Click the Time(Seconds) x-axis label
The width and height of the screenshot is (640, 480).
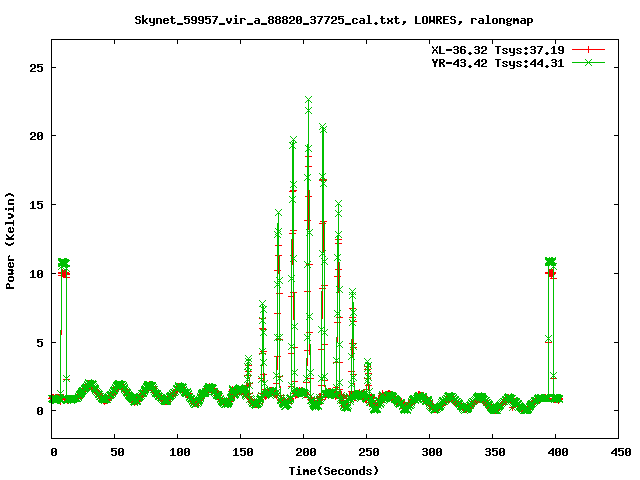click(334, 471)
